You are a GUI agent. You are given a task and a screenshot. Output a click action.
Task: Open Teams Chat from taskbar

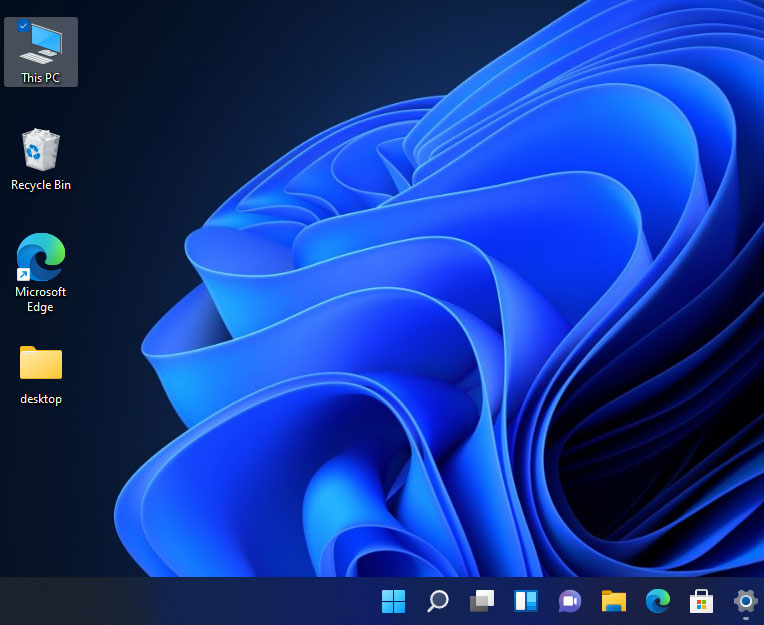pos(570,601)
